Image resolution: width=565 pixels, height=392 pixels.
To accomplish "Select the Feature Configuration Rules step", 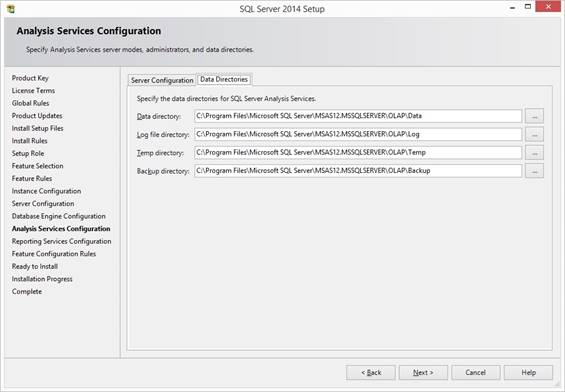I will 54,254.
